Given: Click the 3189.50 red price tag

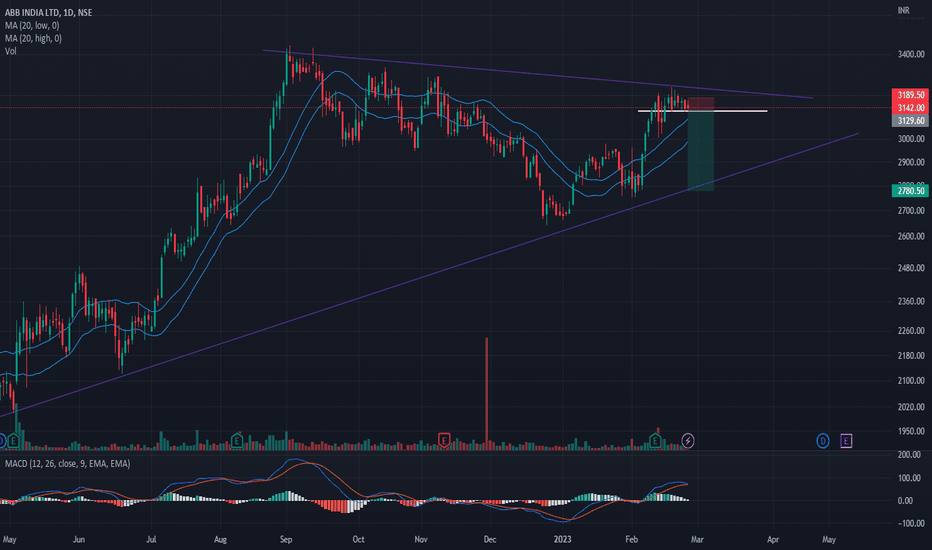Looking at the screenshot, I should click(x=911, y=95).
